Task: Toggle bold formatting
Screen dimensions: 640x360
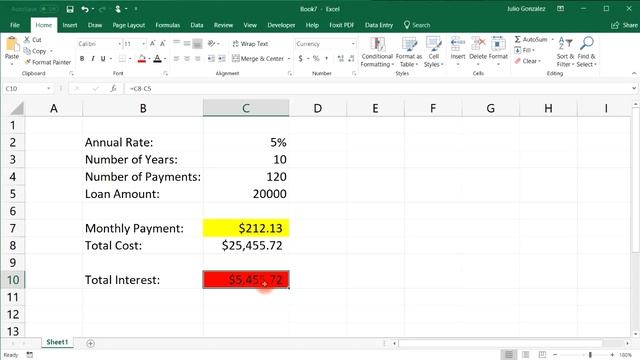Action: coord(82,59)
